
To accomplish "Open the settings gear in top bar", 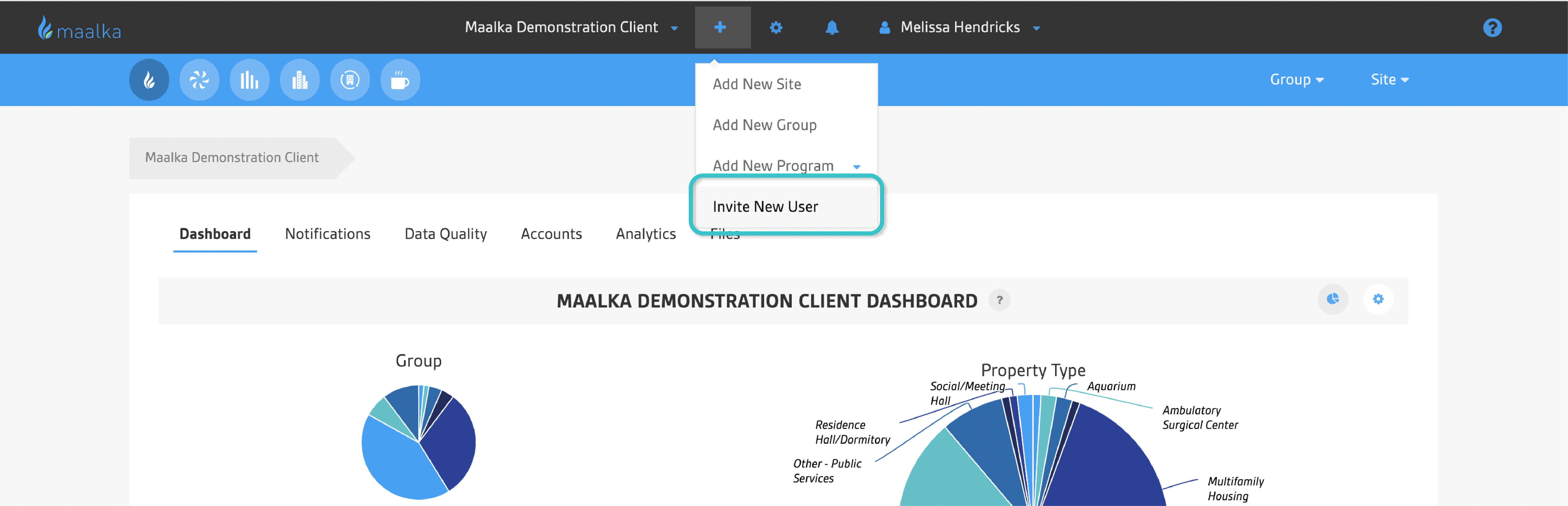I will click(x=775, y=27).
